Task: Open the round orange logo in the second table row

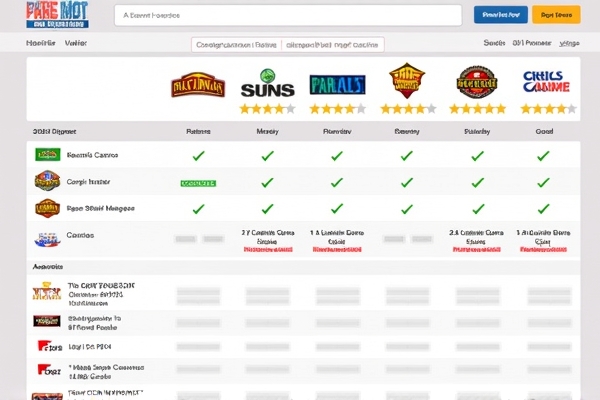Action: (47, 181)
